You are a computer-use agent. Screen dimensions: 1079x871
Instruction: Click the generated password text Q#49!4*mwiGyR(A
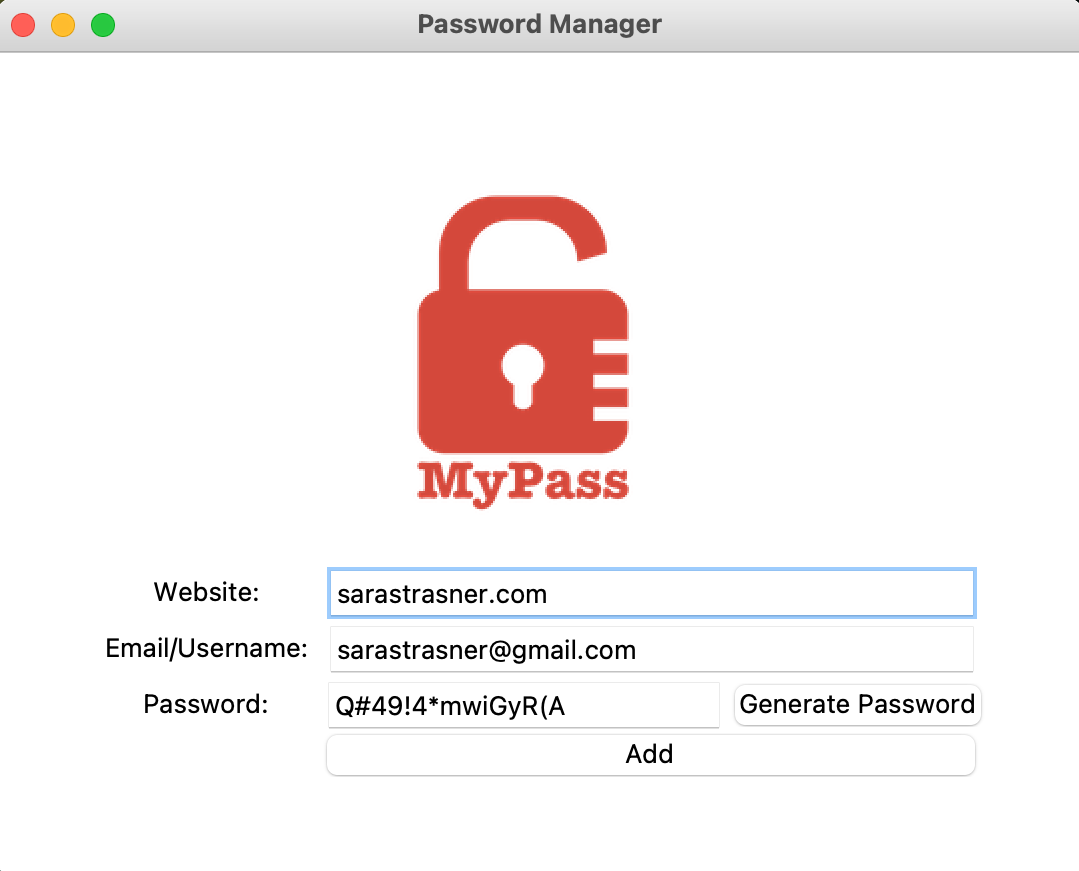(x=450, y=707)
